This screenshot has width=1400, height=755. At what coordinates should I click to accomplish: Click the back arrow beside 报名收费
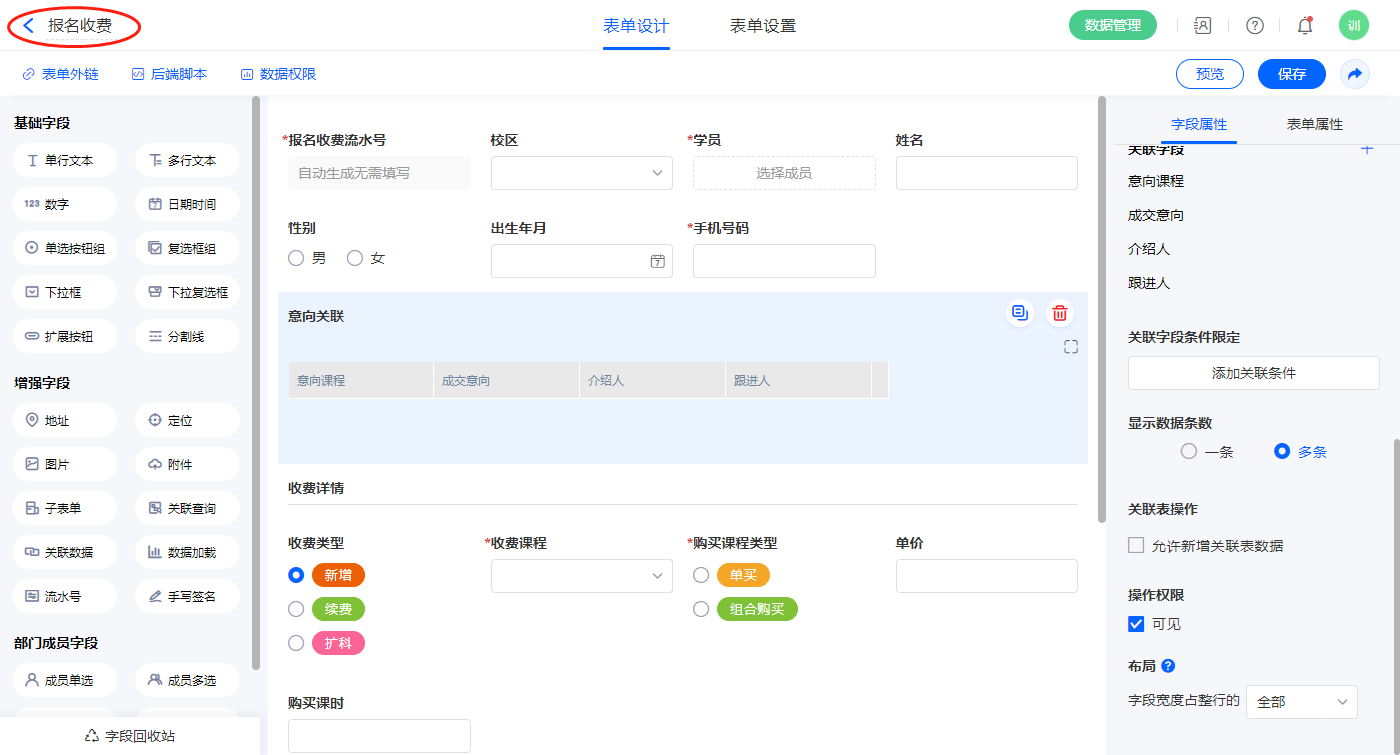tap(29, 26)
